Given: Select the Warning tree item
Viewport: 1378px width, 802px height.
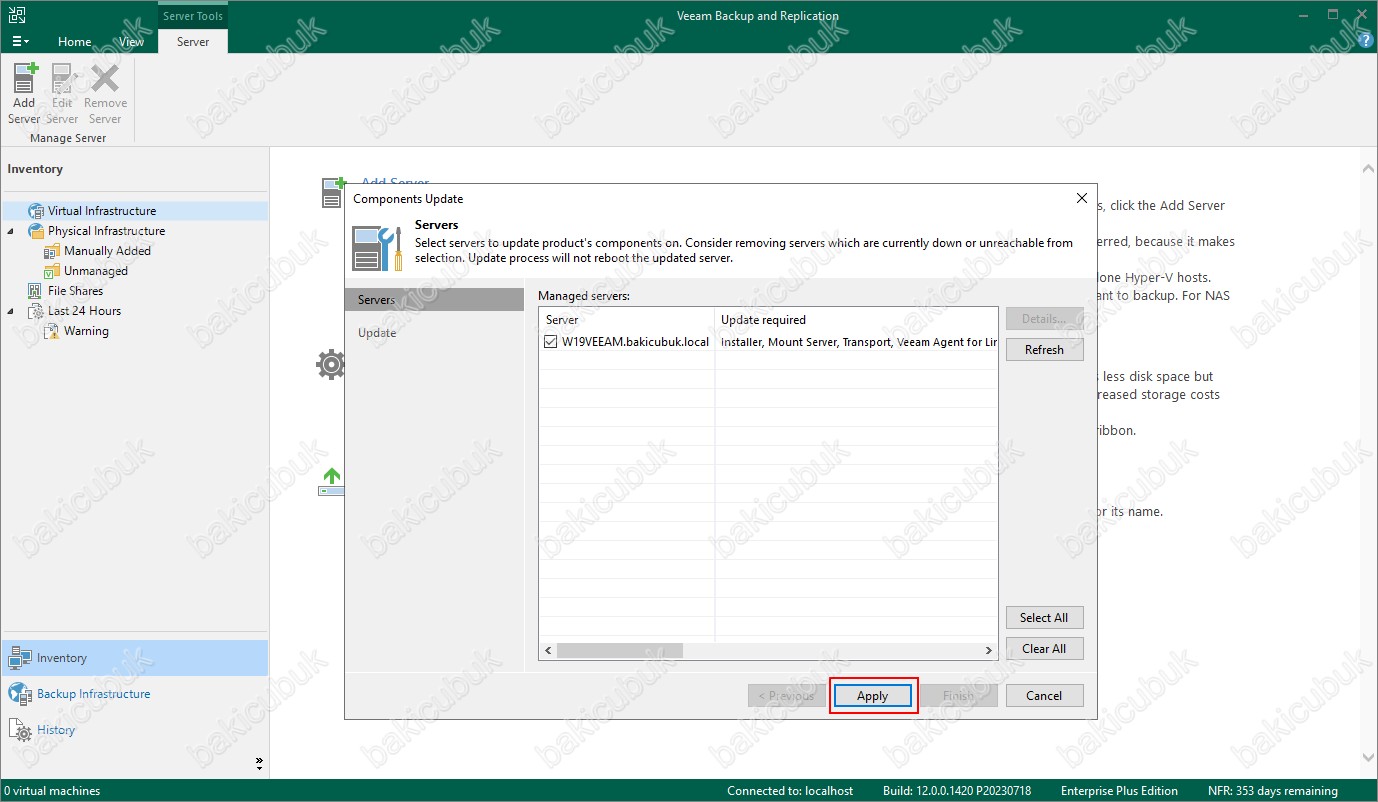Looking at the screenshot, I should [86, 331].
